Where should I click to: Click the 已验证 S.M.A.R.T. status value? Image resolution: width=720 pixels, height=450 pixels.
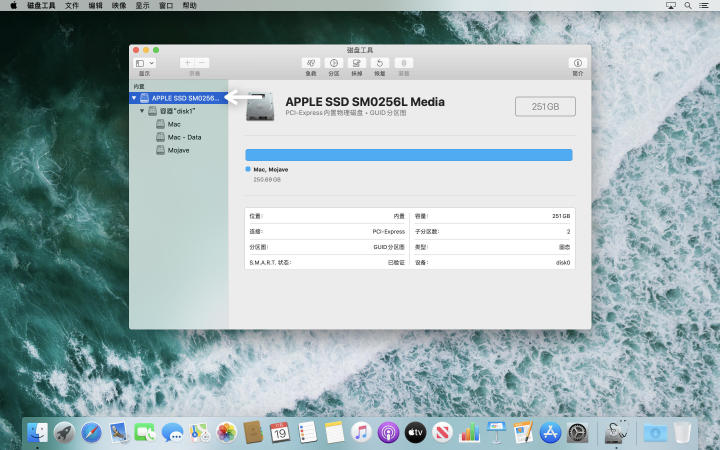396,263
